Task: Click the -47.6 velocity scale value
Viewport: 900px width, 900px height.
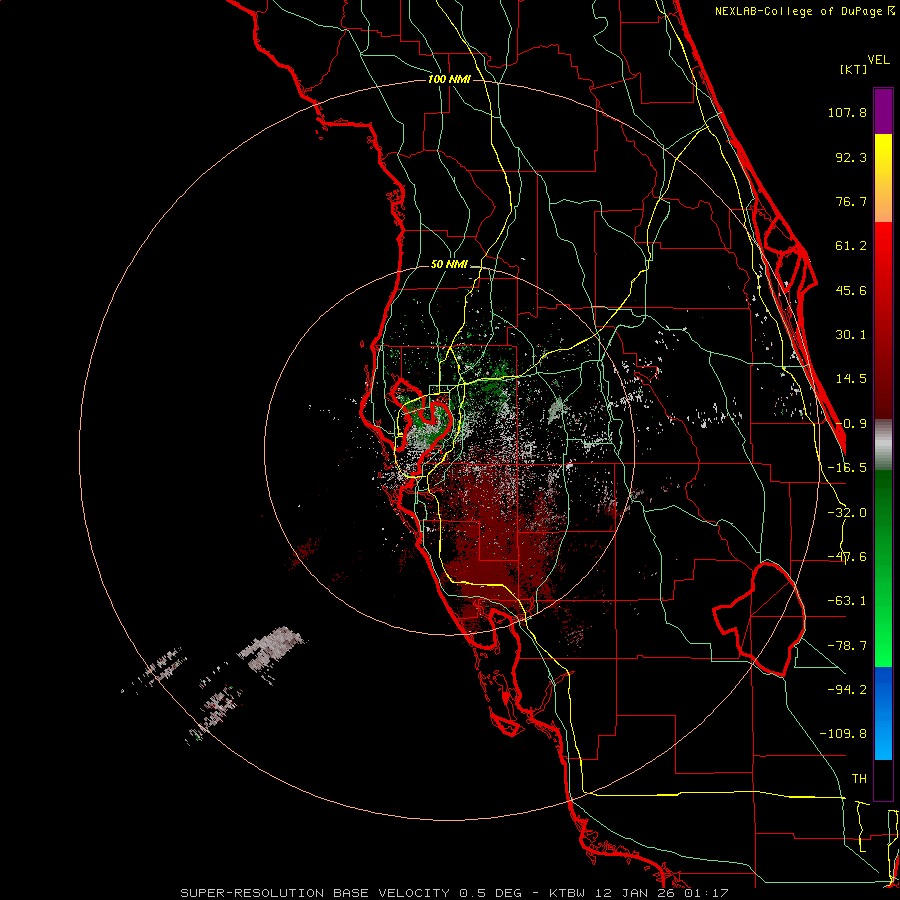Action: pyautogui.click(x=847, y=557)
